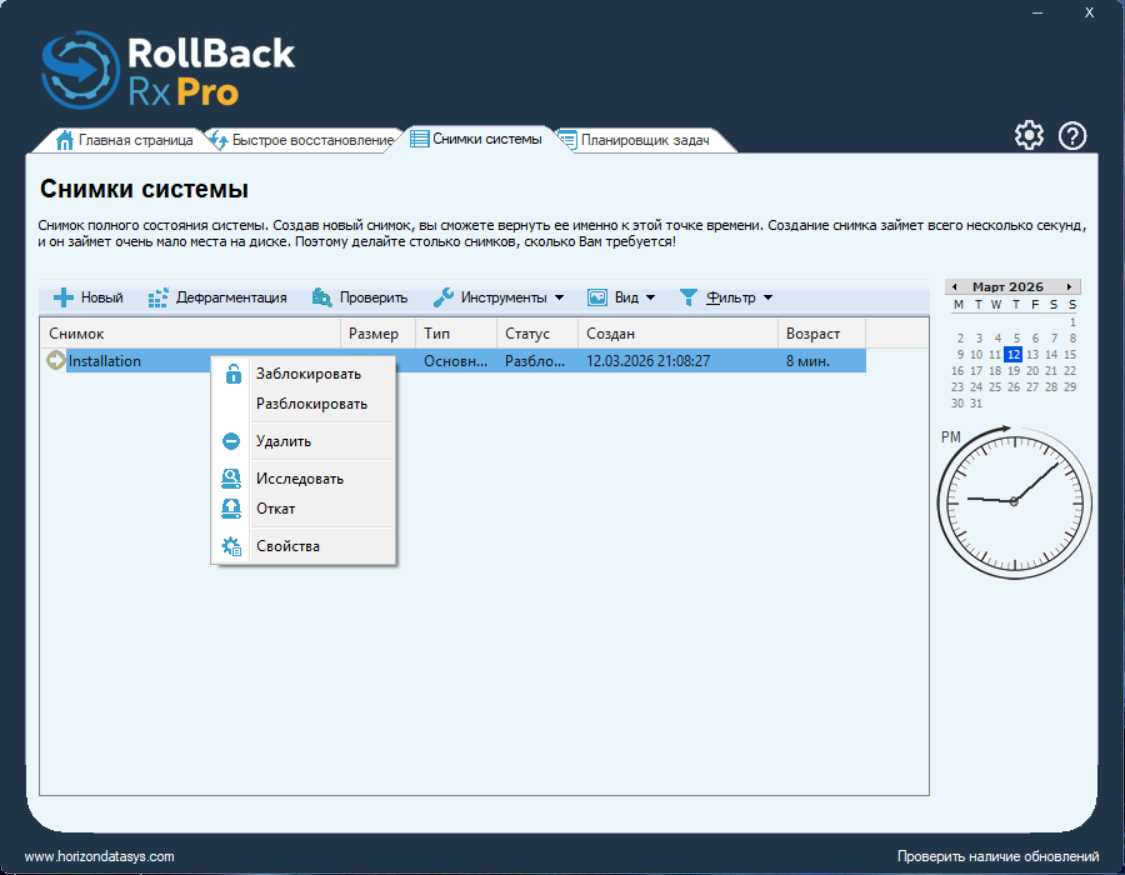Image resolution: width=1125 pixels, height=875 pixels.
Task: Go to next month in calendar
Action: (x=1069, y=287)
